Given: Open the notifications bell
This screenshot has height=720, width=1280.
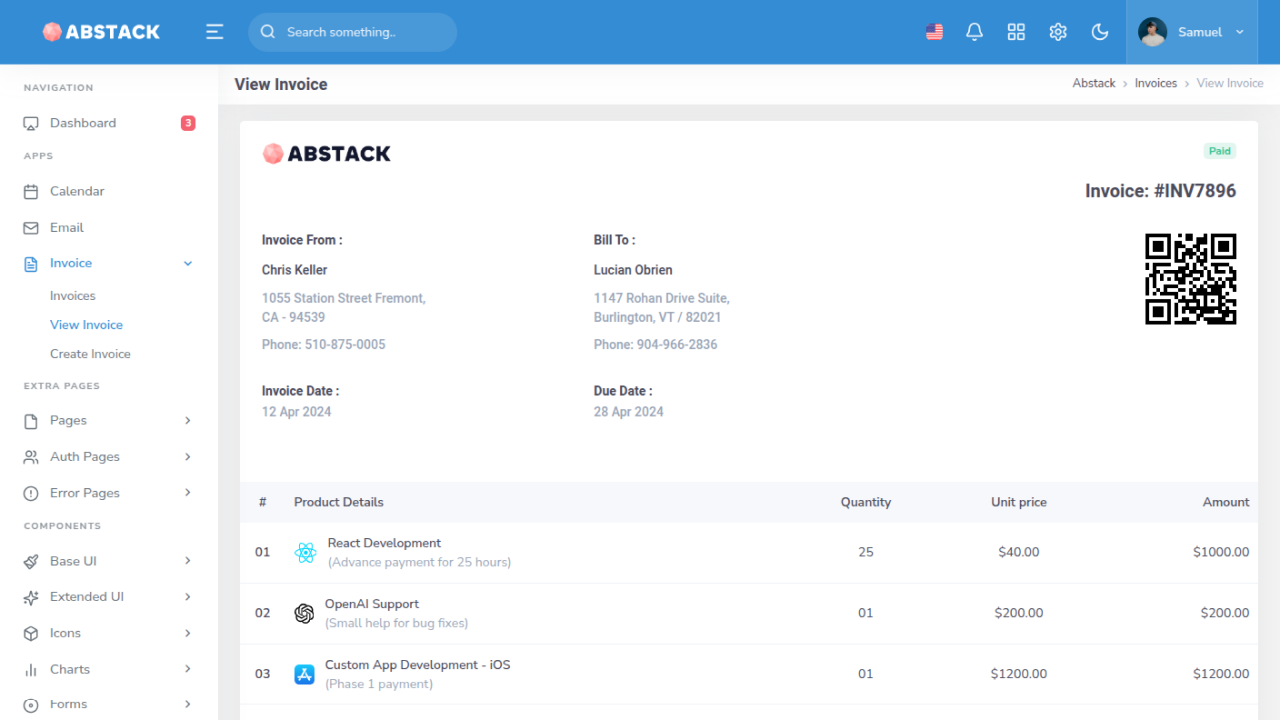Looking at the screenshot, I should [974, 32].
